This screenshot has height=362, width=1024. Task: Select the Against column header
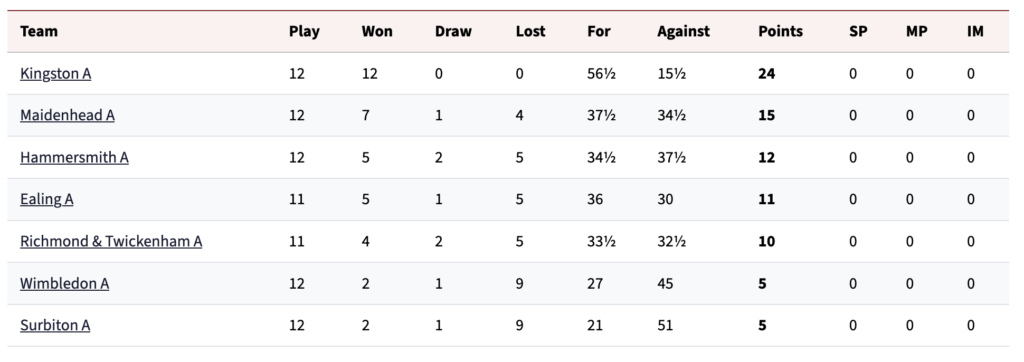[683, 31]
